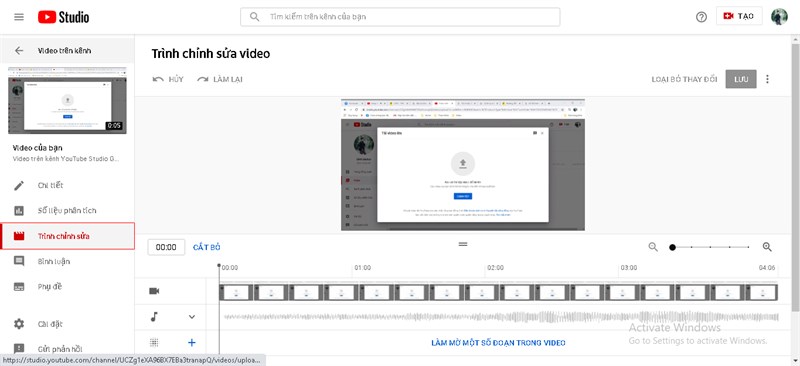Click HỦY undo button

click(168, 79)
